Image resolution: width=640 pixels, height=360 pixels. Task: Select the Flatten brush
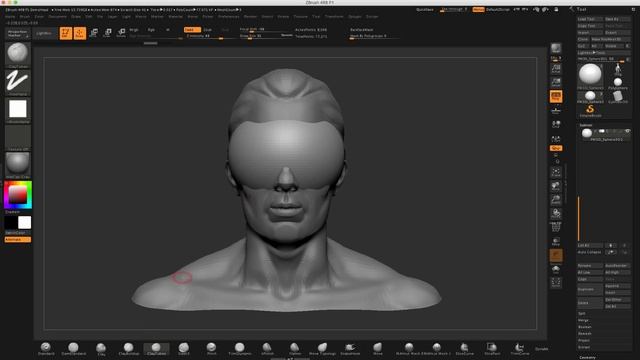click(x=295, y=349)
